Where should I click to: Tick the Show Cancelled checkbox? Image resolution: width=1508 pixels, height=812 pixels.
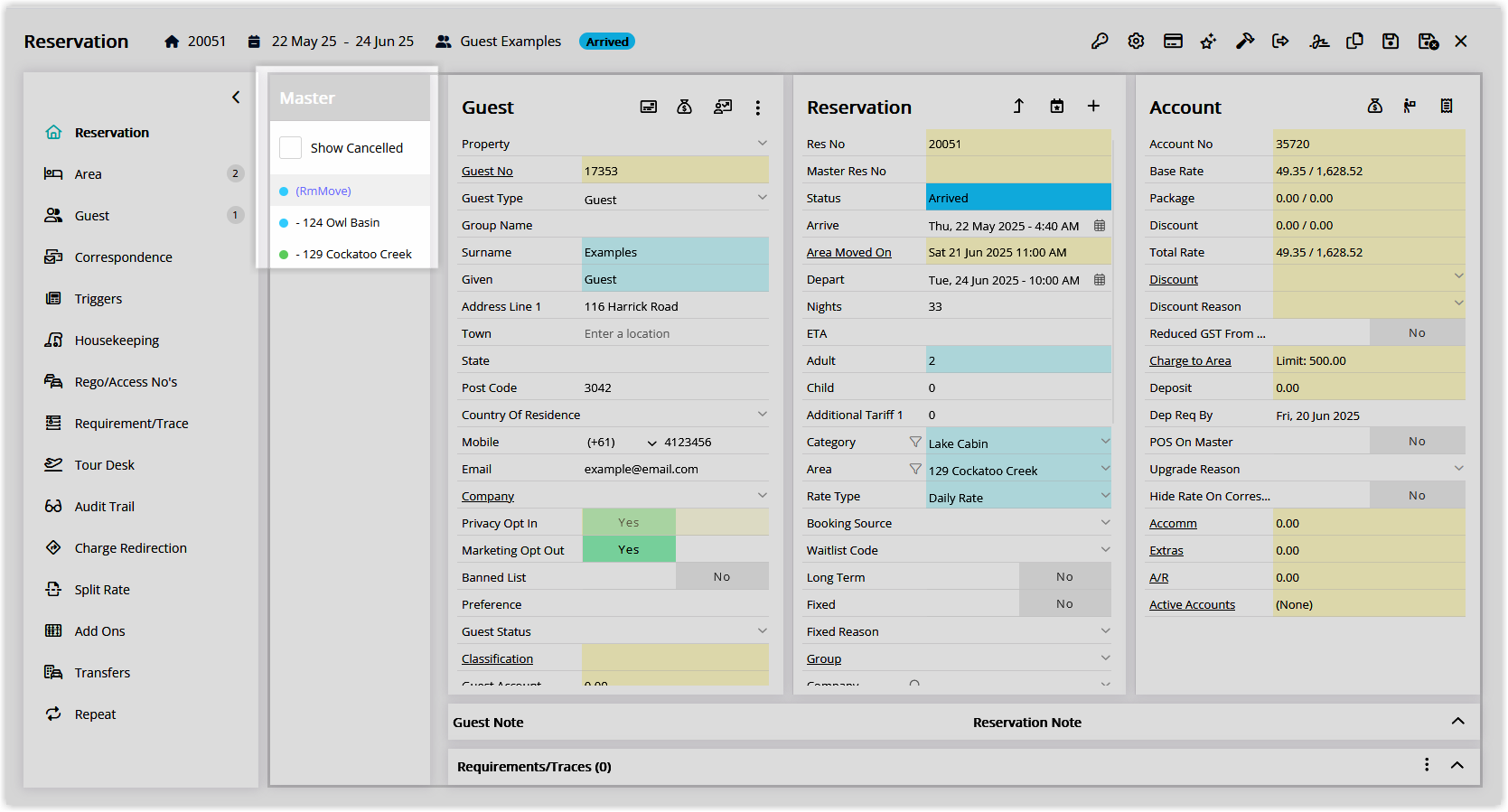(291, 148)
